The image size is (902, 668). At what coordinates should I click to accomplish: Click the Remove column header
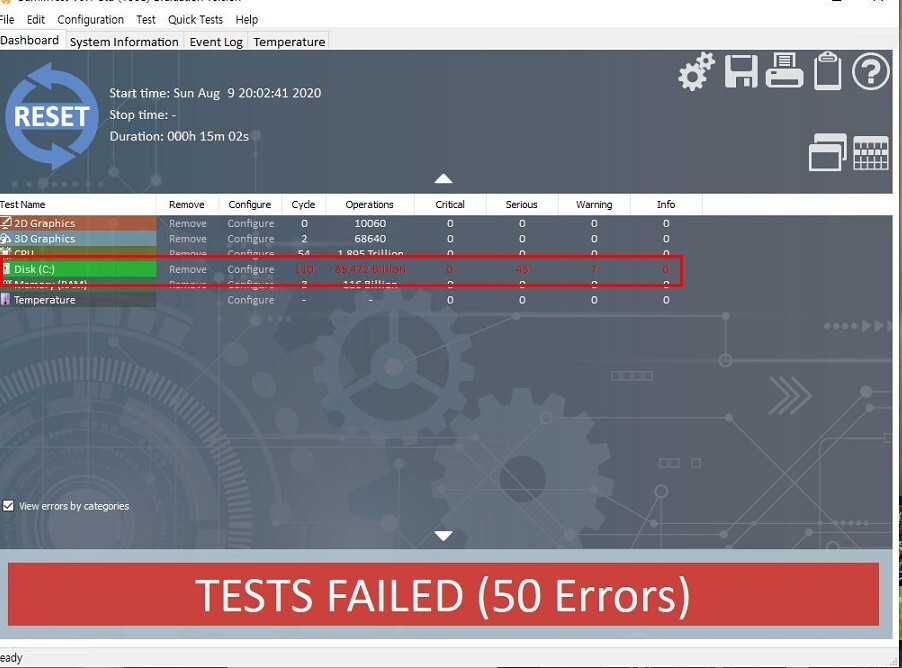(187, 204)
